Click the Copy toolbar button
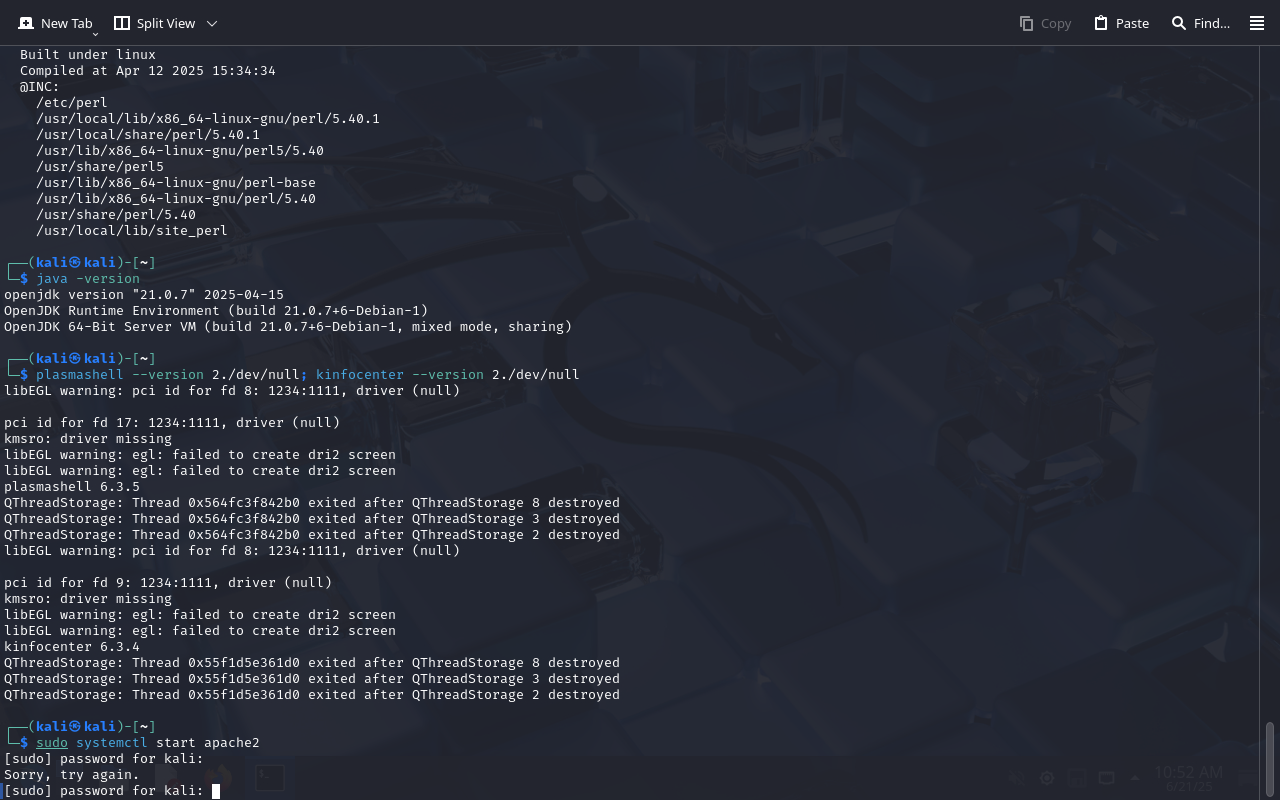This screenshot has height=800, width=1280. point(1045,23)
